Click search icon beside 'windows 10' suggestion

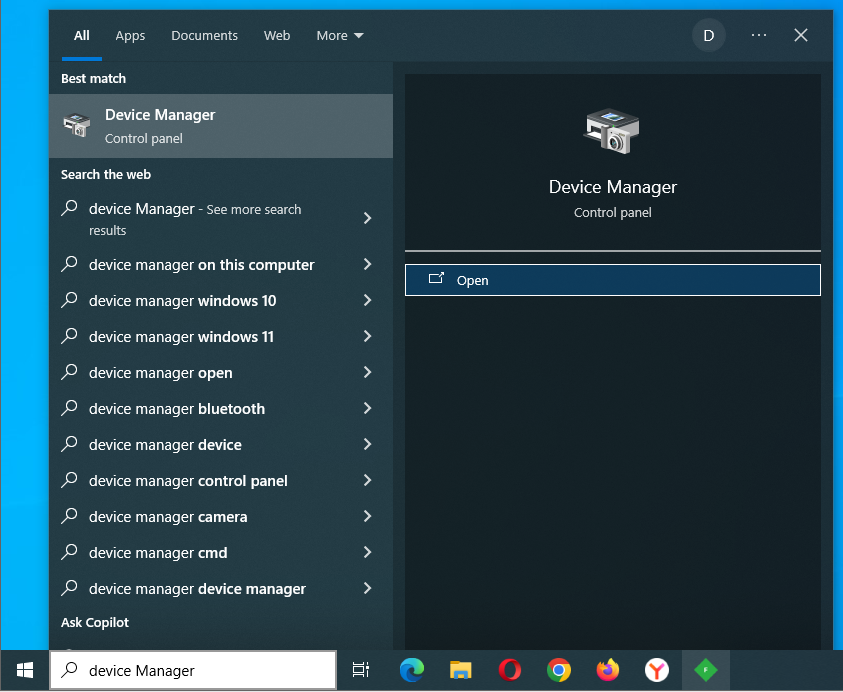tap(69, 299)
